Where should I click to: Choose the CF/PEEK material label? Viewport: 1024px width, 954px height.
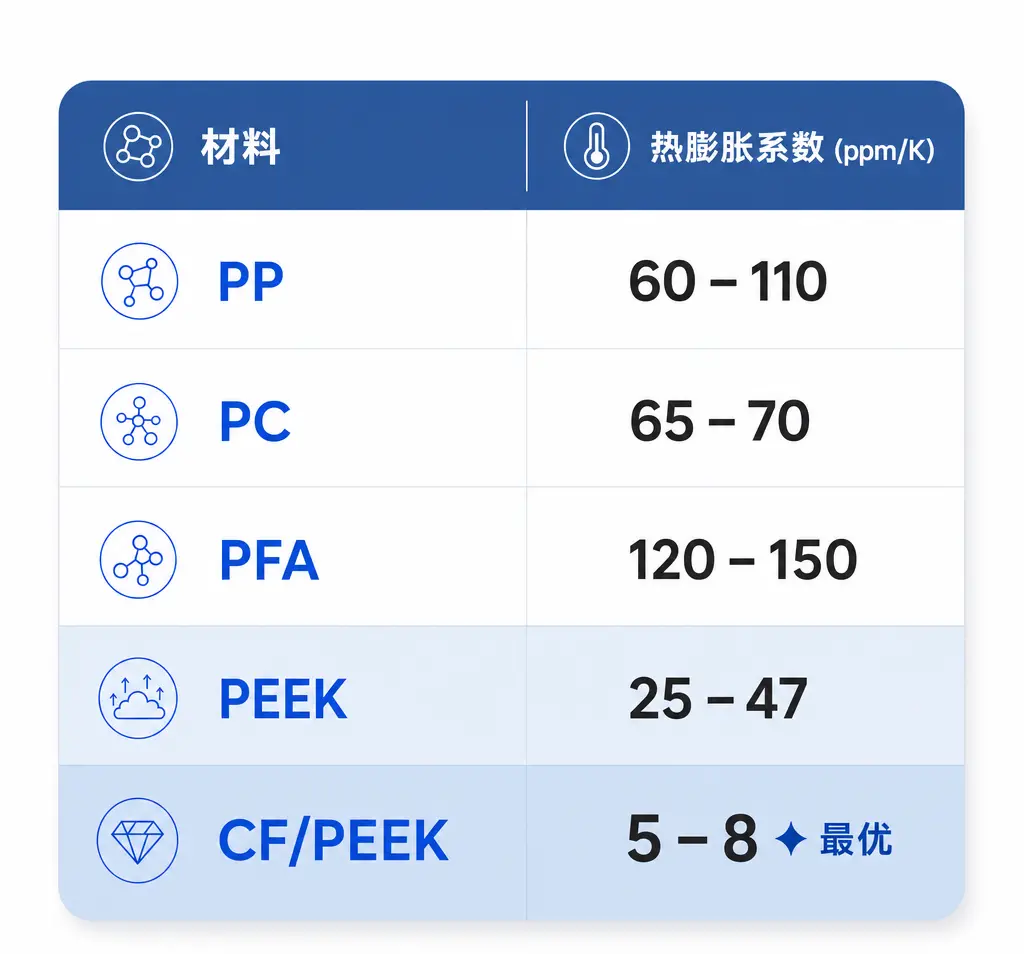[x=333, y=841]
